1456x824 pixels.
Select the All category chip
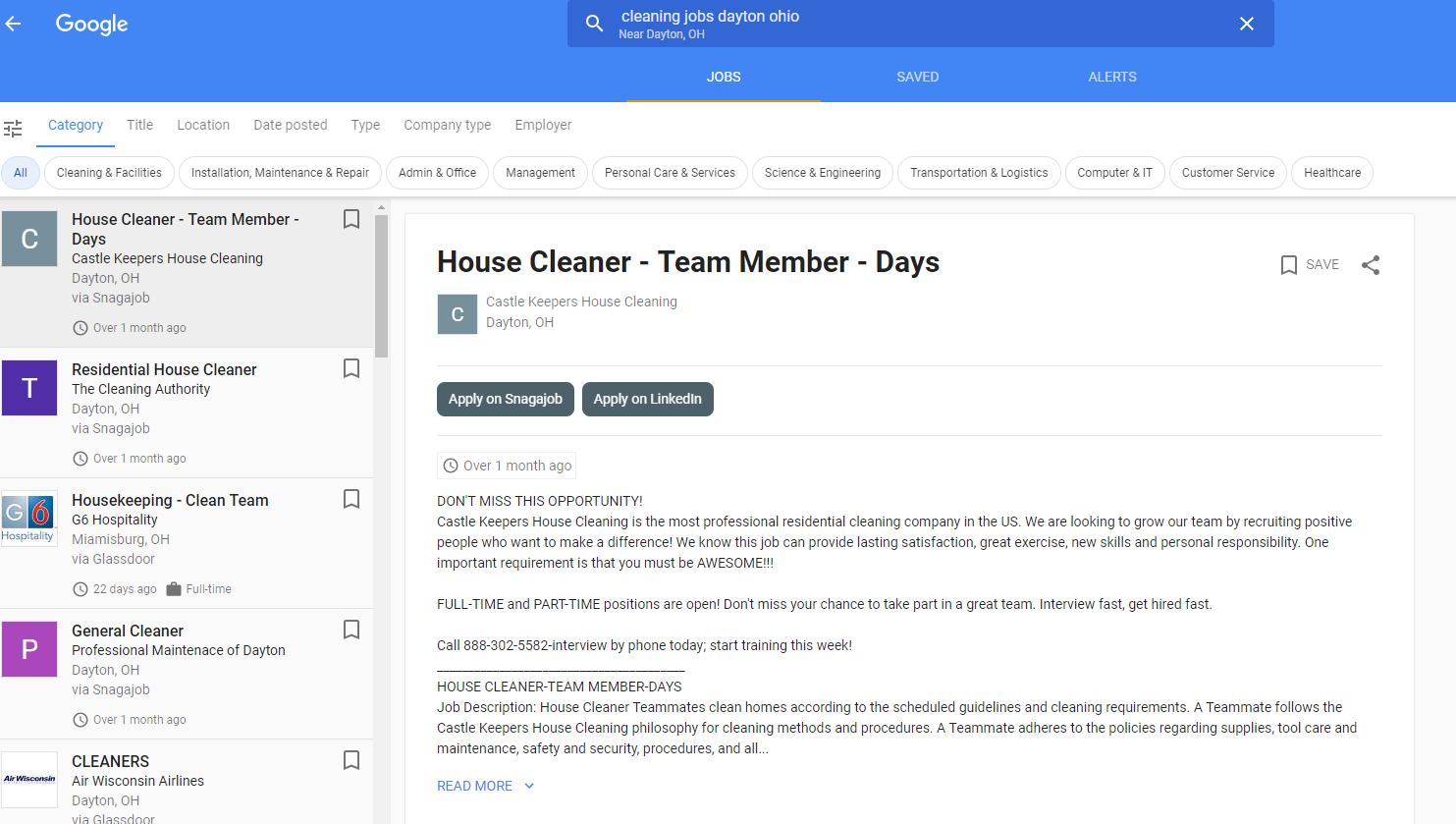click(x=21, y=173)
